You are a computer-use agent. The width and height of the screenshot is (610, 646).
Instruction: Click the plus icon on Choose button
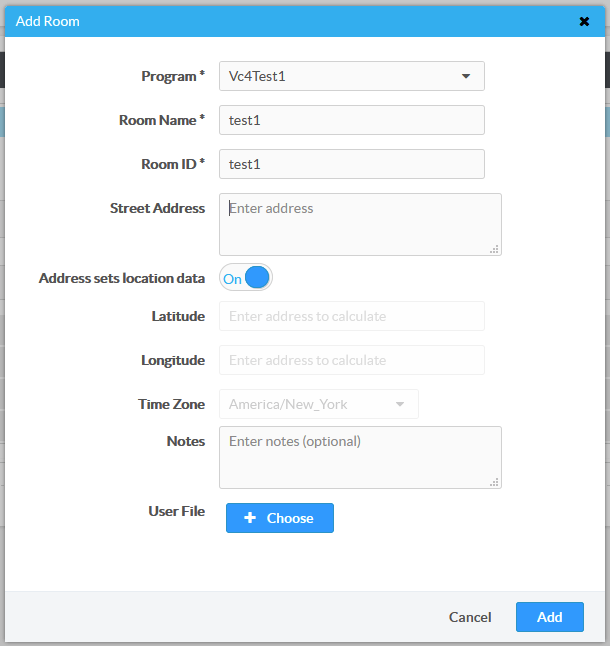pyautogui.click(x=250, y=518)
